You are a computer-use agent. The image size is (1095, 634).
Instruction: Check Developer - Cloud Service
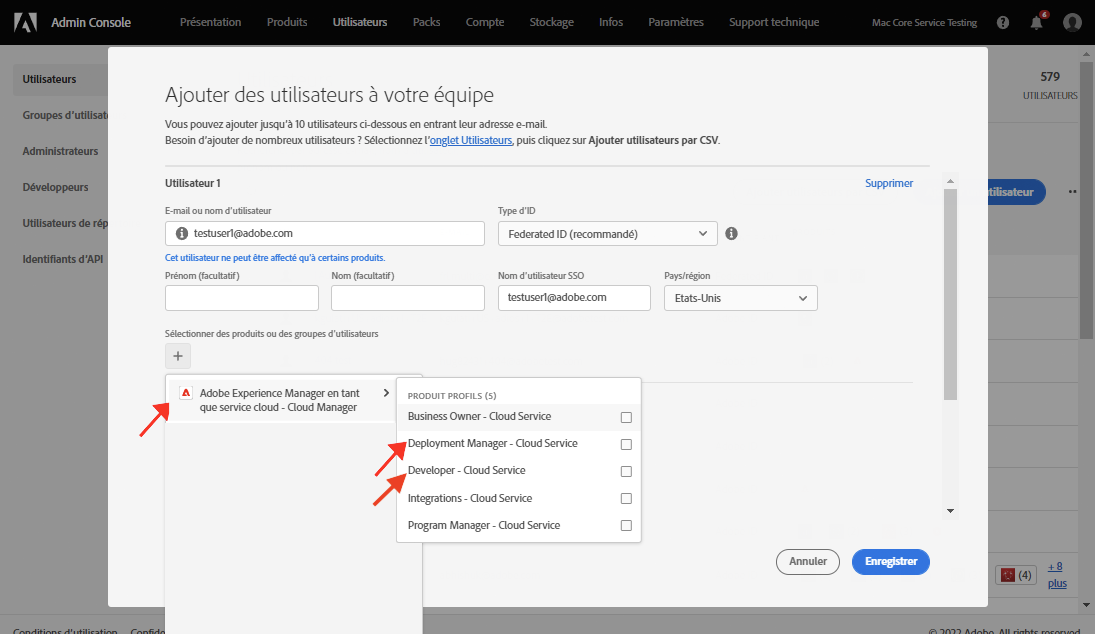(626, 471)
